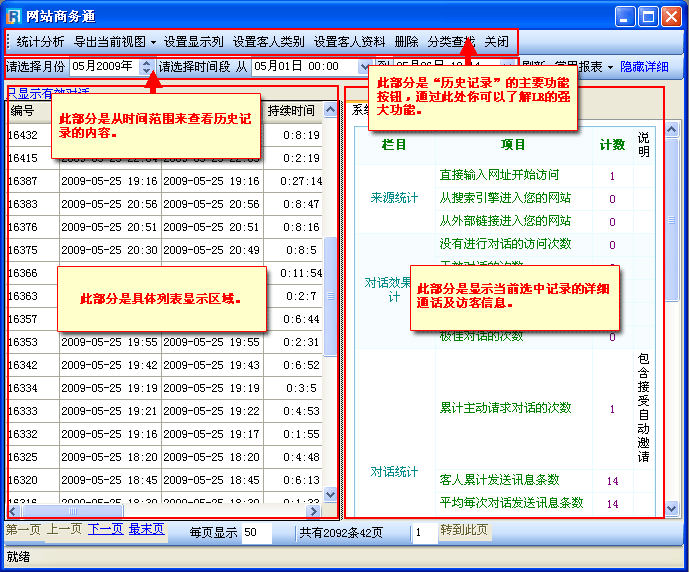The image size is (689, 572).
Task: Open the 常用报表 dropdown menu
Action: pos(584,67)
